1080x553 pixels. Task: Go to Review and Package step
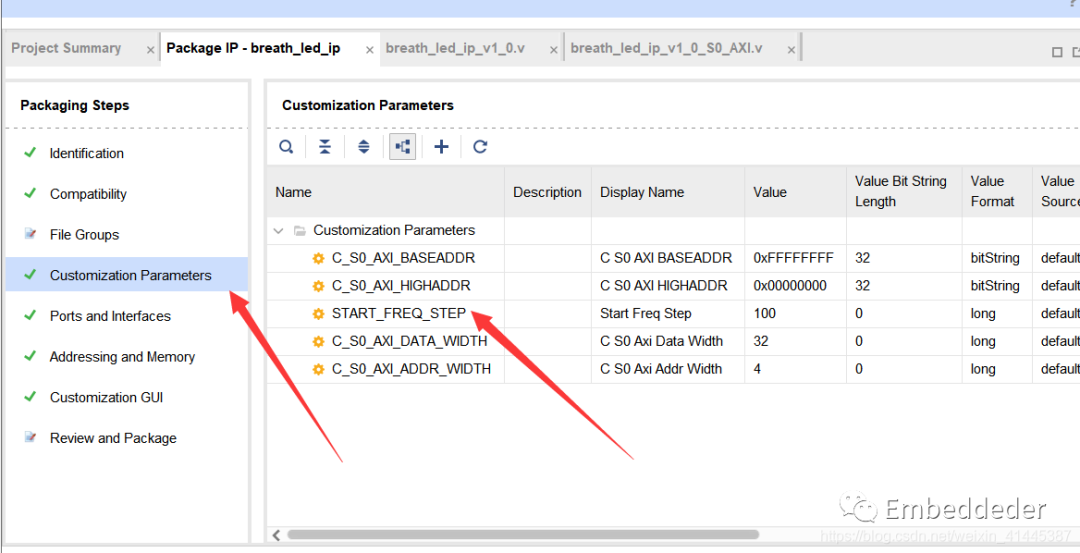(x=113, y=438)
